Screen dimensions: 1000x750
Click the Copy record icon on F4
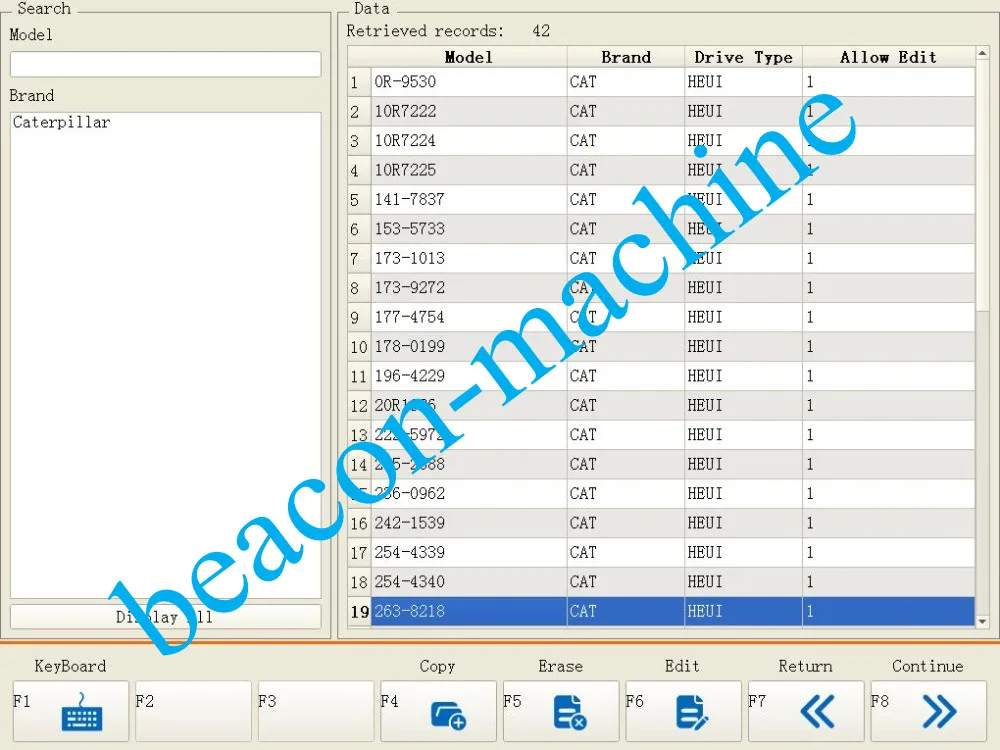pyautogui.click(x=448, y=714)
